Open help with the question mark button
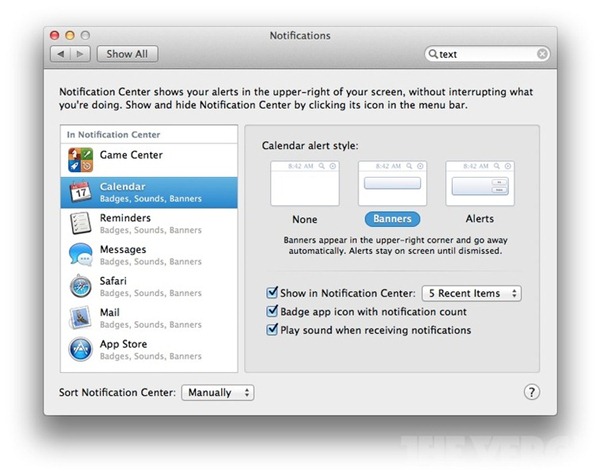 (532, 392)
